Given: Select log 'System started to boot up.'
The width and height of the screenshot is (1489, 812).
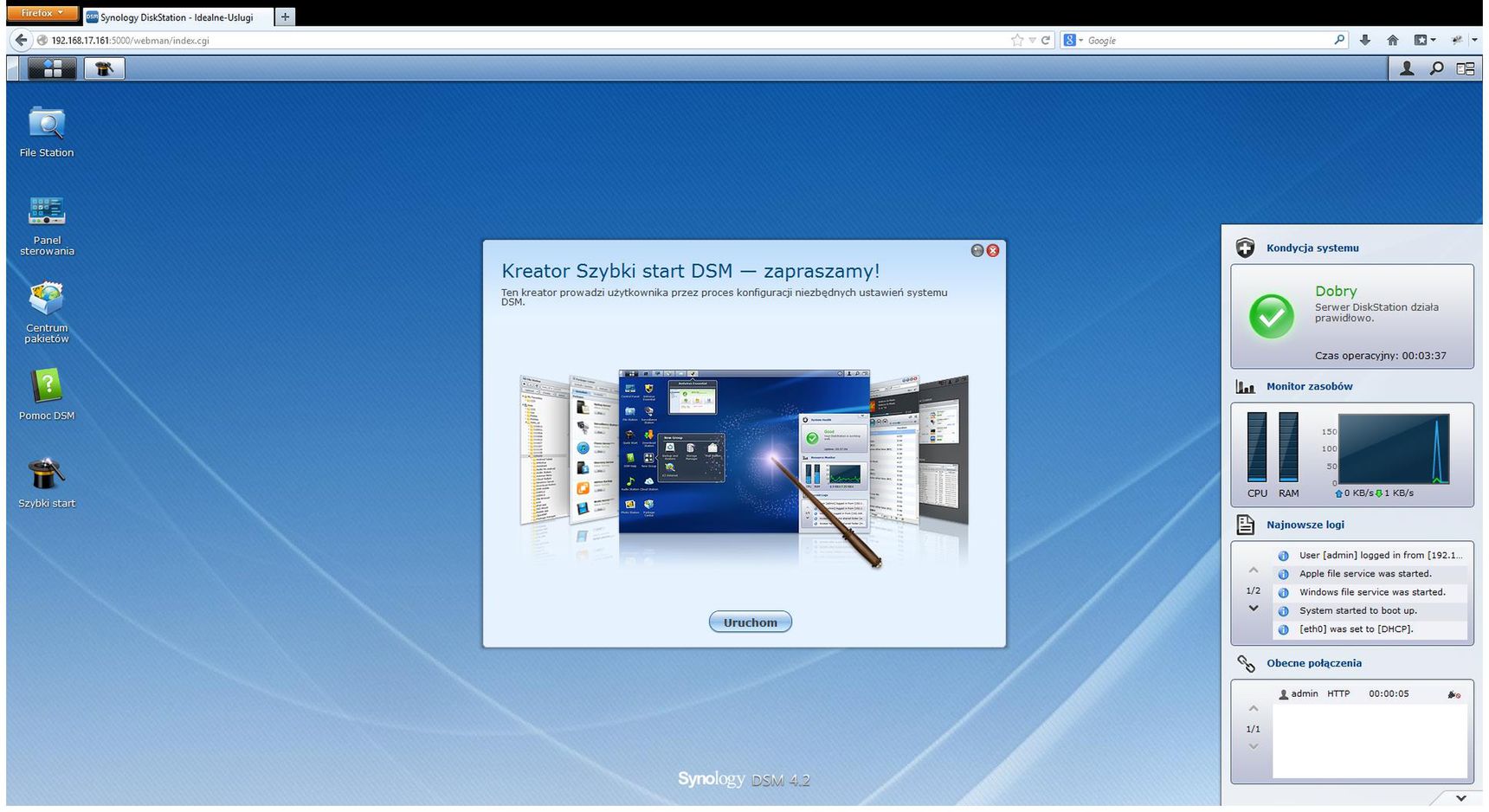Looking at the screenshot, I should click(1371, 611).
